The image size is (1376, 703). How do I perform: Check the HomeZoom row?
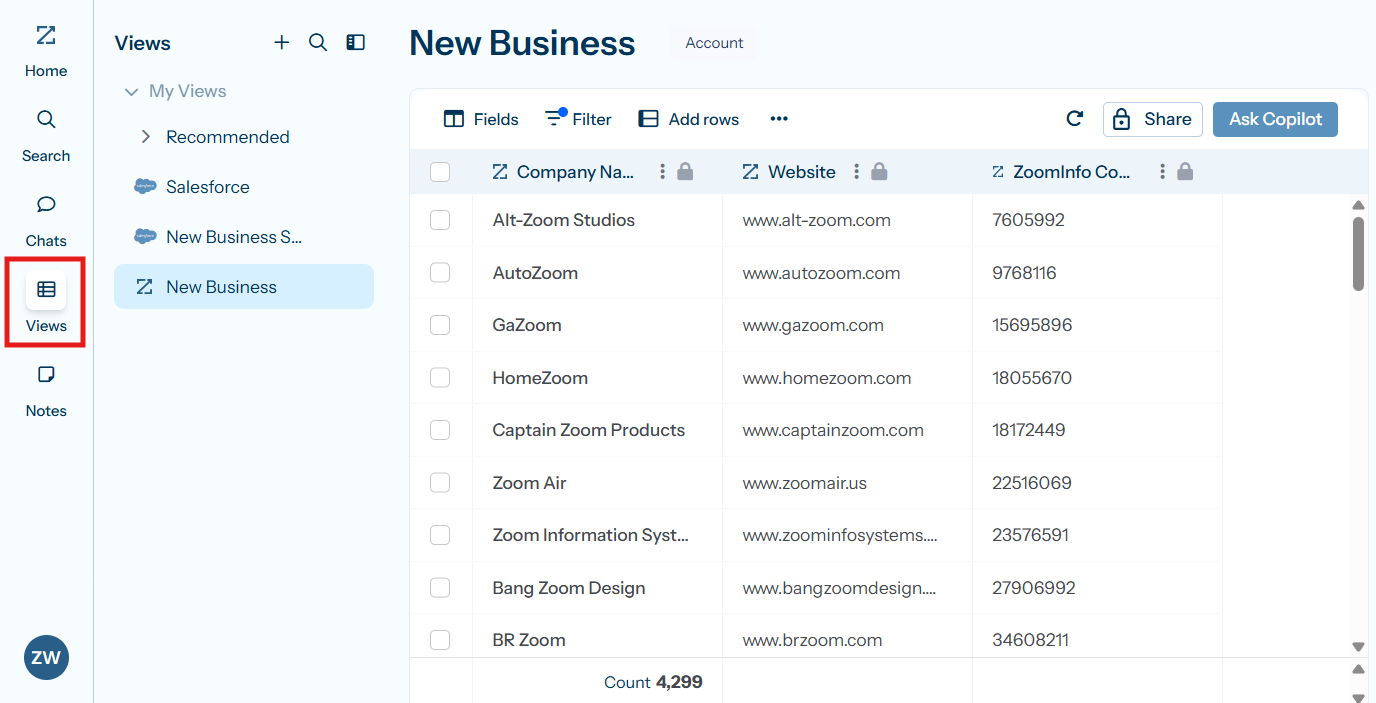[x=440, y=378]
